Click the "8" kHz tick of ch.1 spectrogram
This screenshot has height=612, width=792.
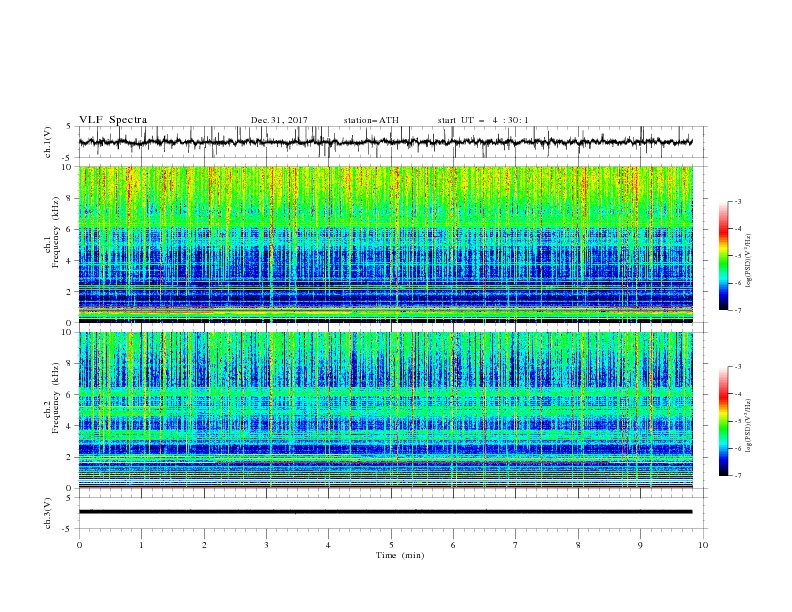[70, 198]
